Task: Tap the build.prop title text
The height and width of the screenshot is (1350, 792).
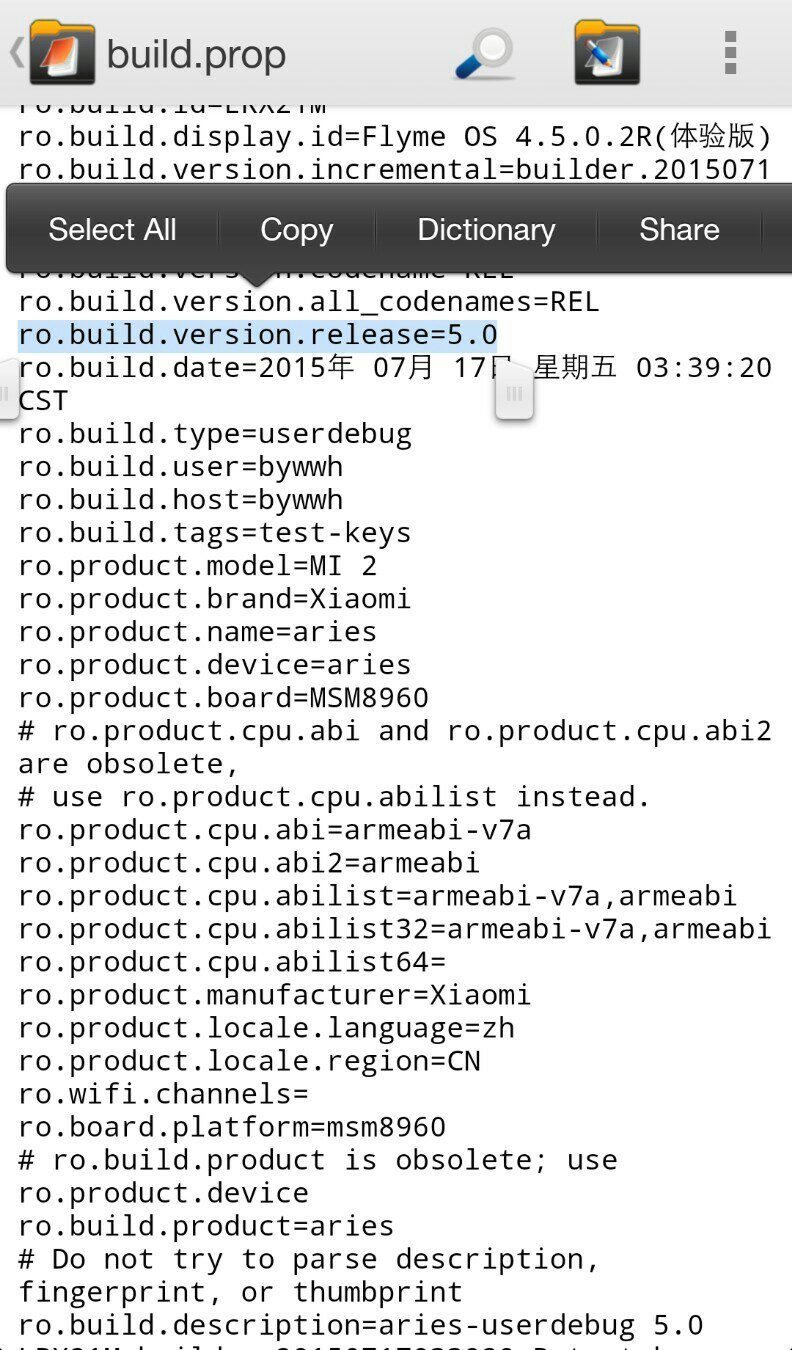Action: pos(196,55)
